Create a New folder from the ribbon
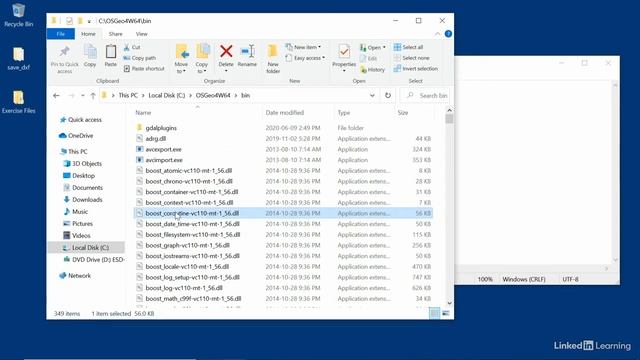Image resolution: width=640 pixels, height=360 pixels. (273, 59)
